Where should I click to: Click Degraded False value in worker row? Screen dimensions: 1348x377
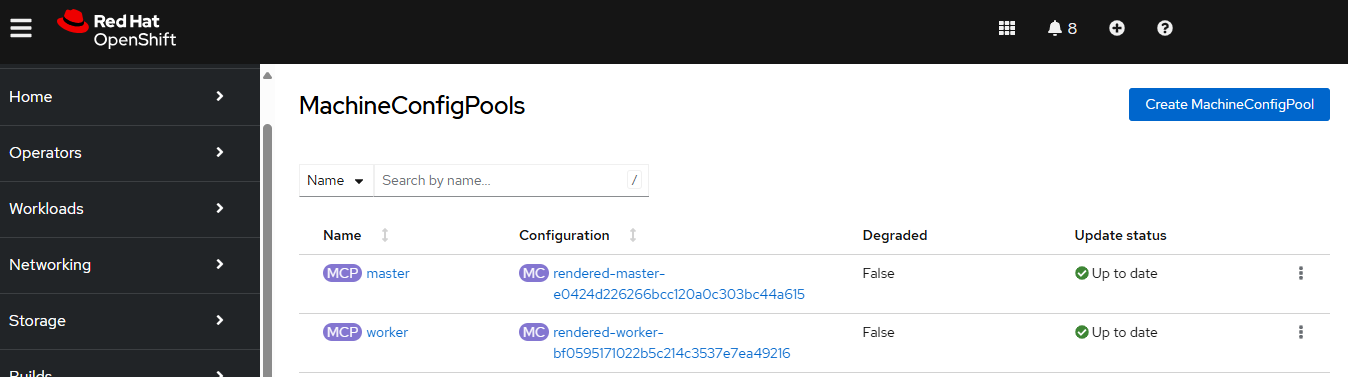[x=879, y=332]
